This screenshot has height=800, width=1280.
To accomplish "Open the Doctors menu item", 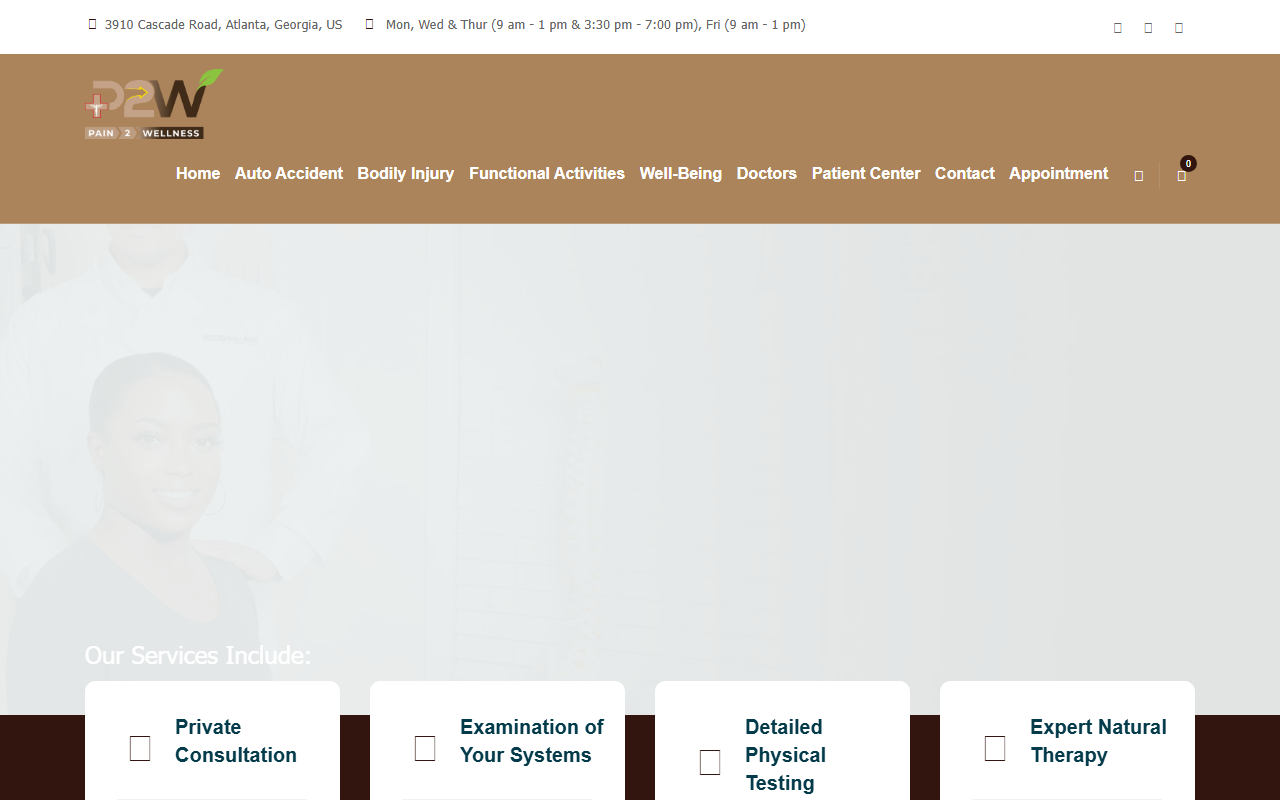I will tap(767, 173).
